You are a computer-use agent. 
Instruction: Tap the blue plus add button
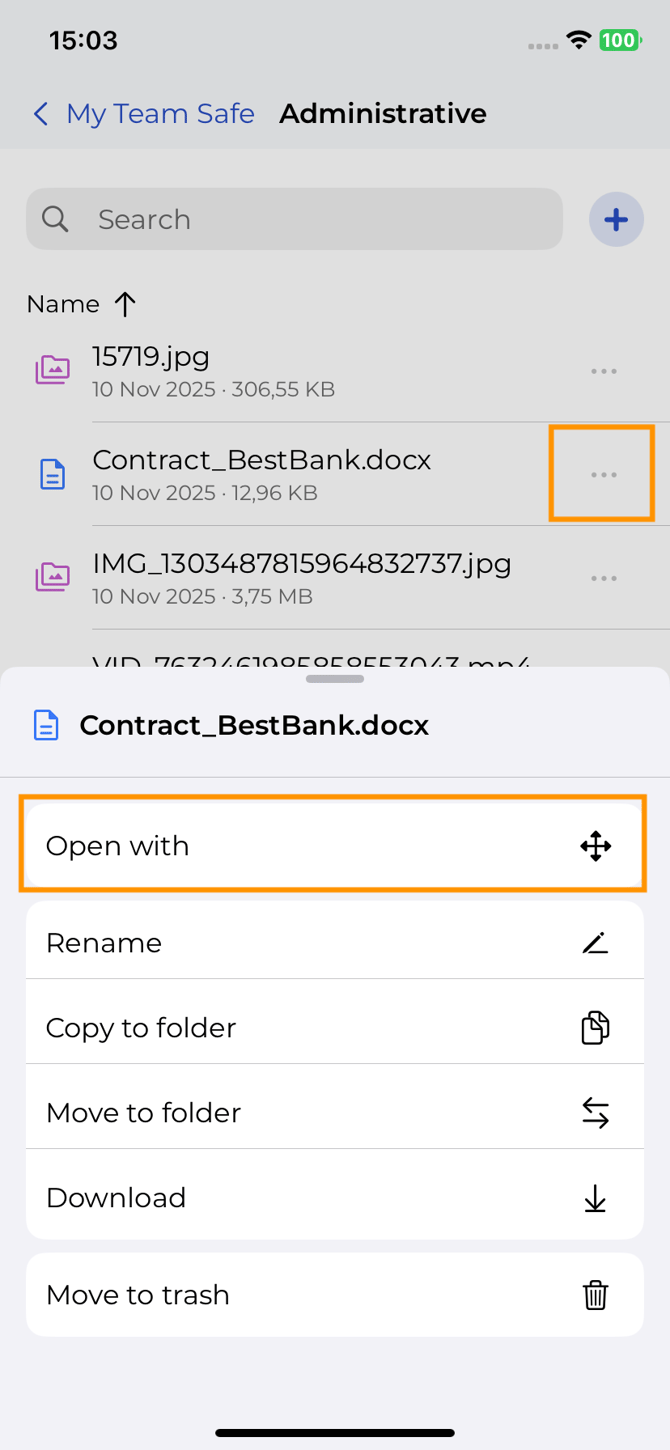click(616, 219)
